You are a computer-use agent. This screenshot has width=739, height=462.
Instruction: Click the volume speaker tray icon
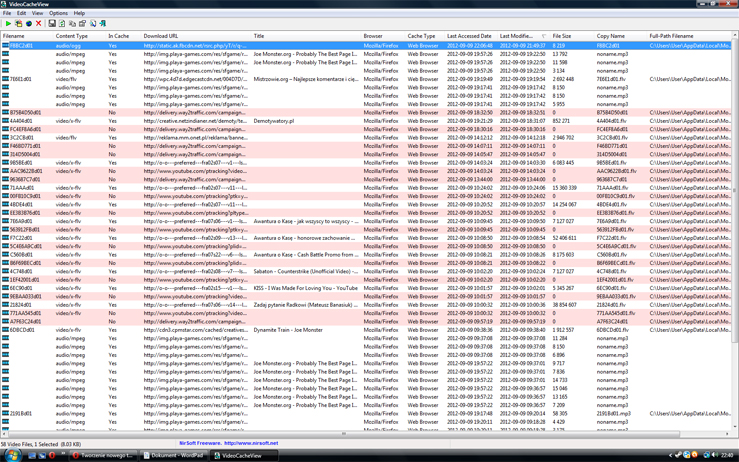(x=714, y=455)
